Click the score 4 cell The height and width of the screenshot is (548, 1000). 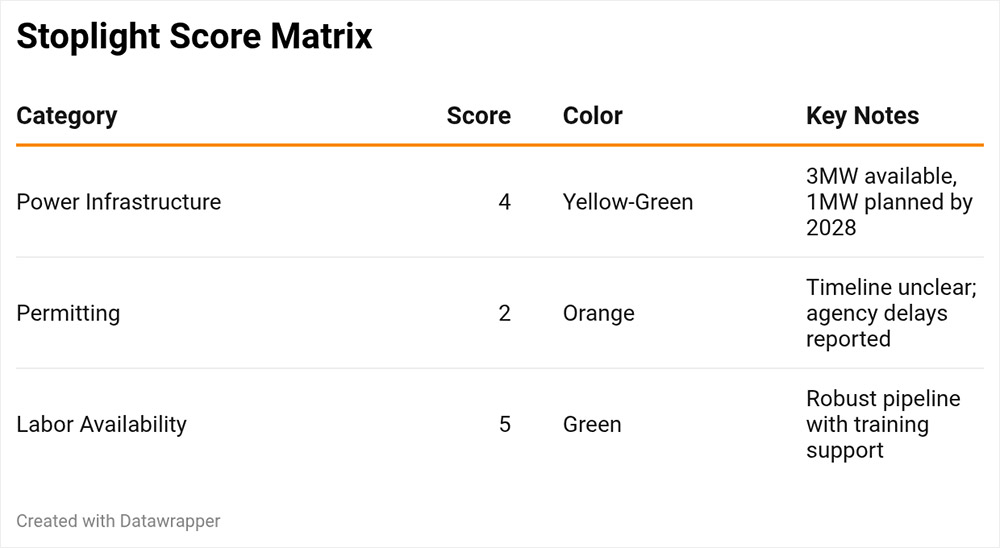click(x=504, y=202)
